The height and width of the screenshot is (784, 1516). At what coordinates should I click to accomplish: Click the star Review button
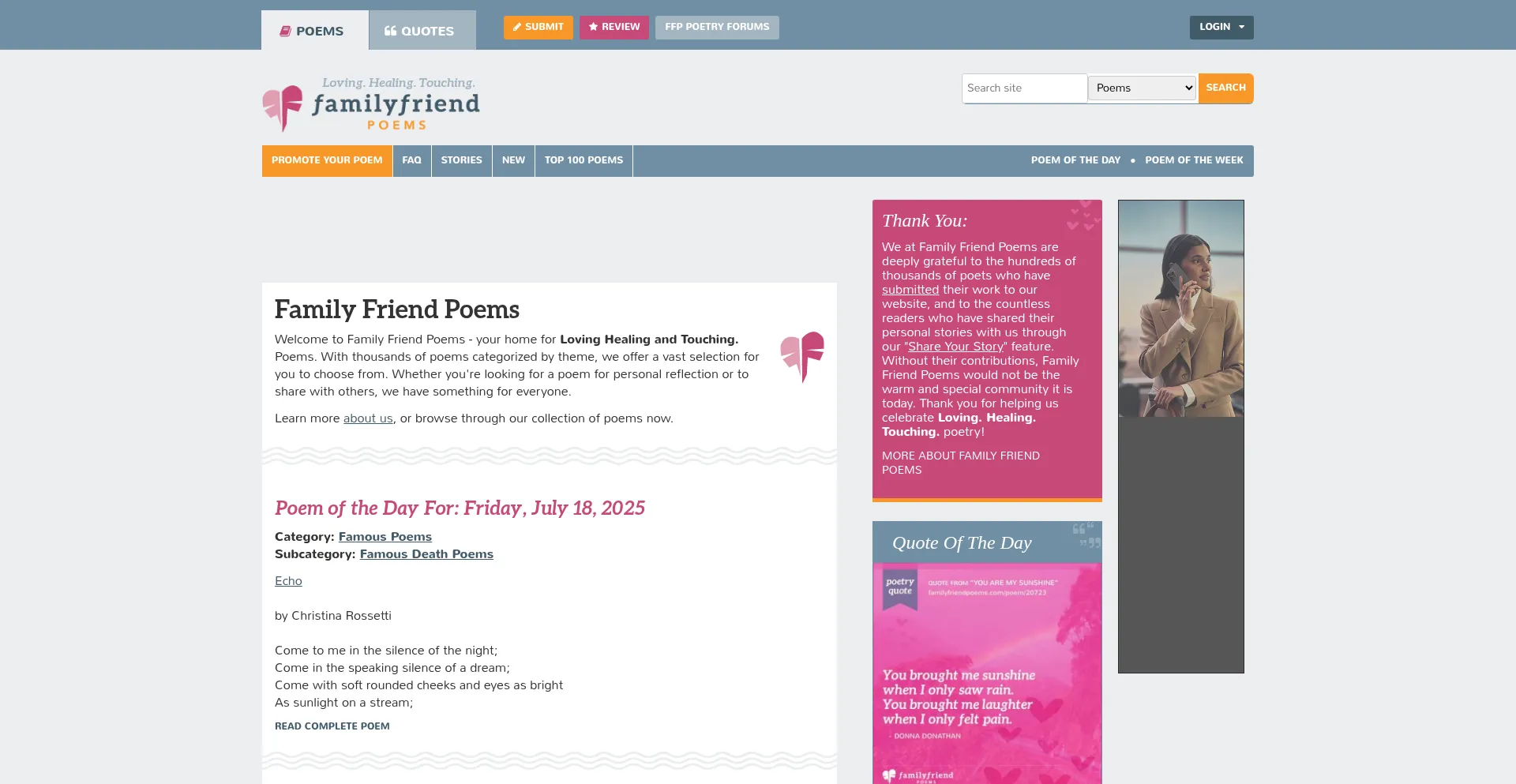tap(614, 28)
